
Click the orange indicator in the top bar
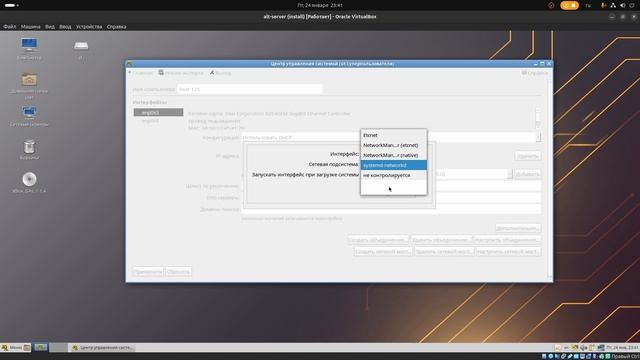coord(569,5)
